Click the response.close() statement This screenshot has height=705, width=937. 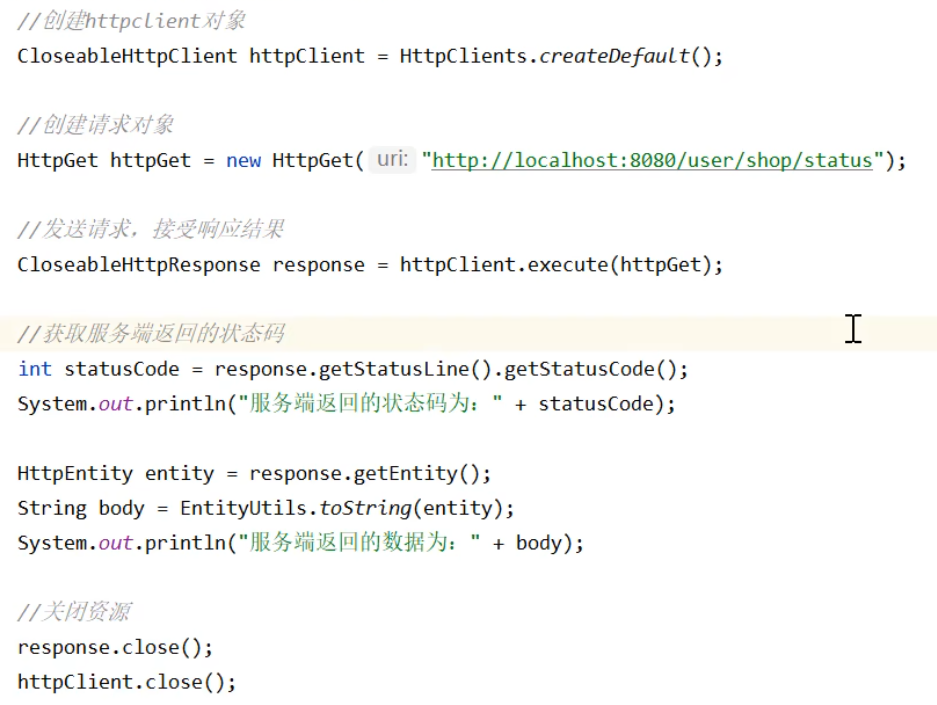(x=115, y=647)
